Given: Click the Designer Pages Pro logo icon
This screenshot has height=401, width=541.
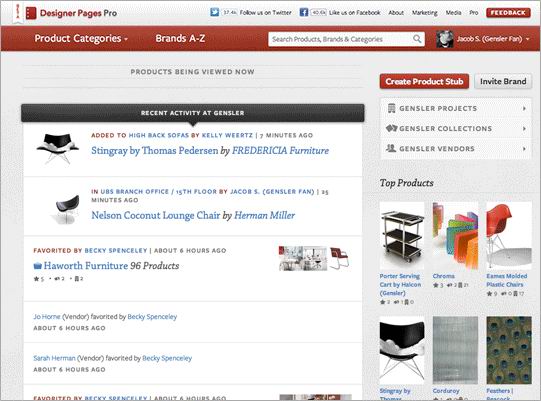Looking at the screenshot, I should 31,13.
